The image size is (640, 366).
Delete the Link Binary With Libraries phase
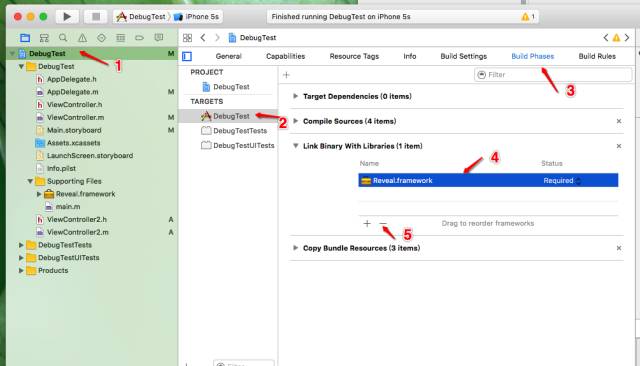619,146
